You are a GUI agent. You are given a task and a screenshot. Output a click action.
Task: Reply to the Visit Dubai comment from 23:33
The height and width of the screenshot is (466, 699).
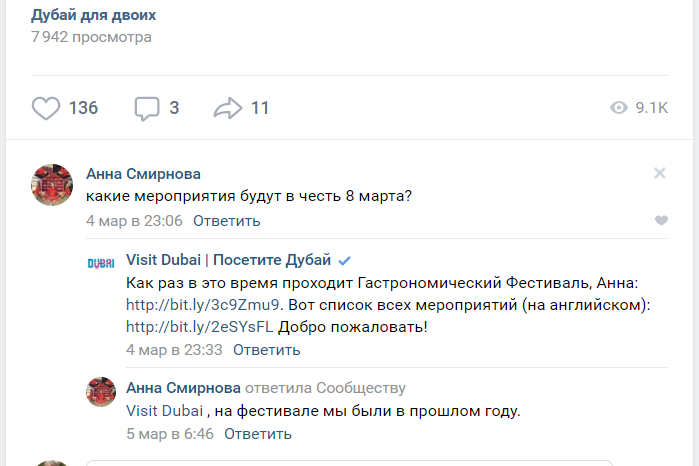[x=266, y=350]
